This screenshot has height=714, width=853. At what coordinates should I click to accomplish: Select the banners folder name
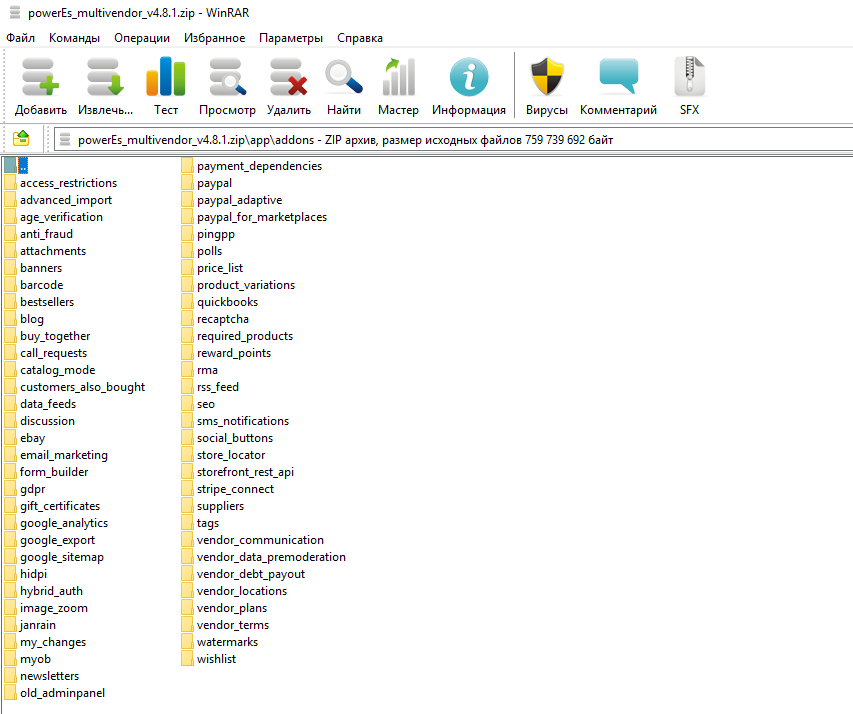[x=41, y=268]
